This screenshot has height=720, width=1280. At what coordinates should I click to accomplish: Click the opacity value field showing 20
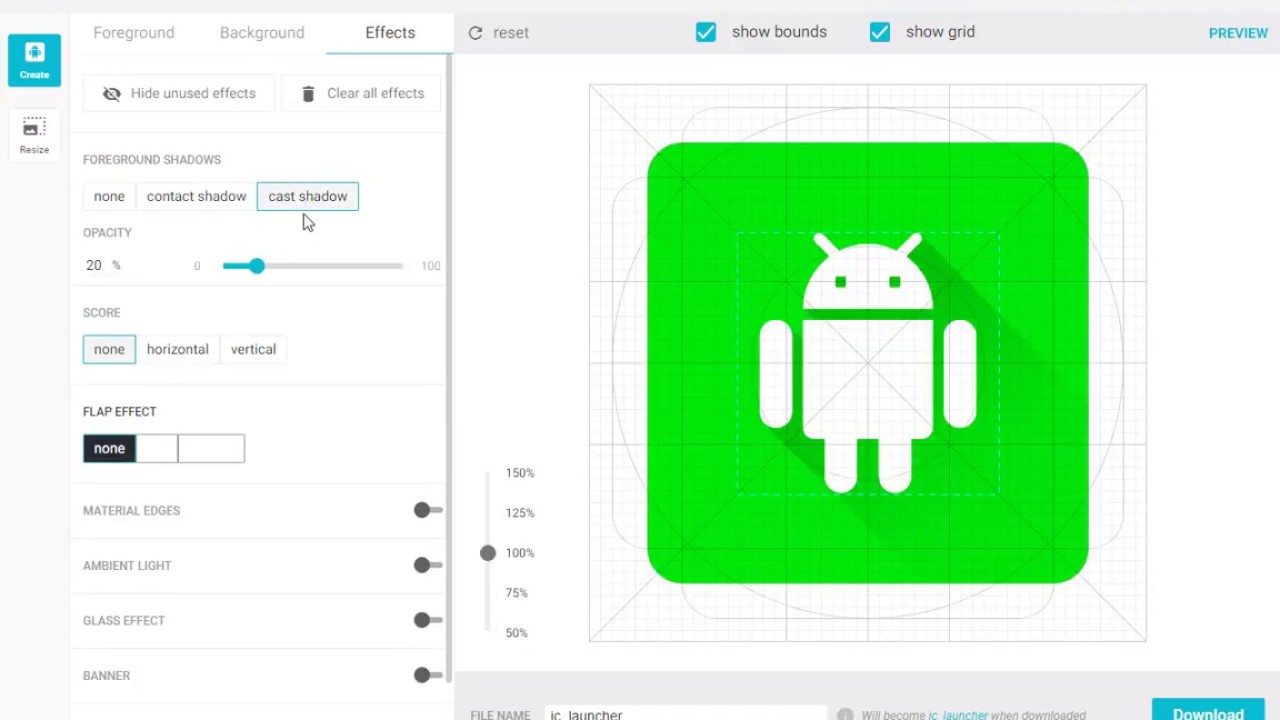(x=94, y=265)
